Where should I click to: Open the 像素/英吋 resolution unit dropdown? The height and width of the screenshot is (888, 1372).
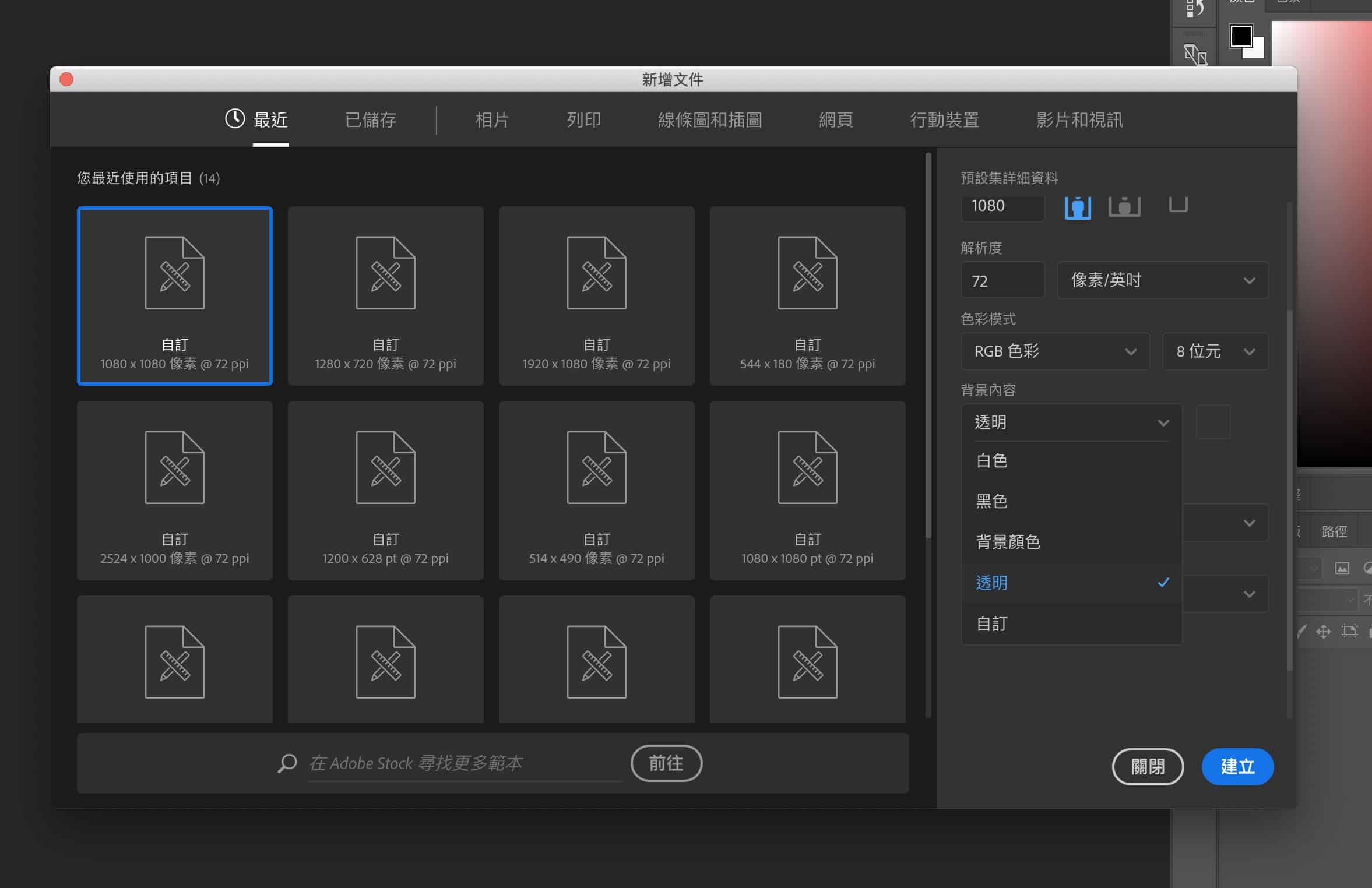[x=1163, y=280]
